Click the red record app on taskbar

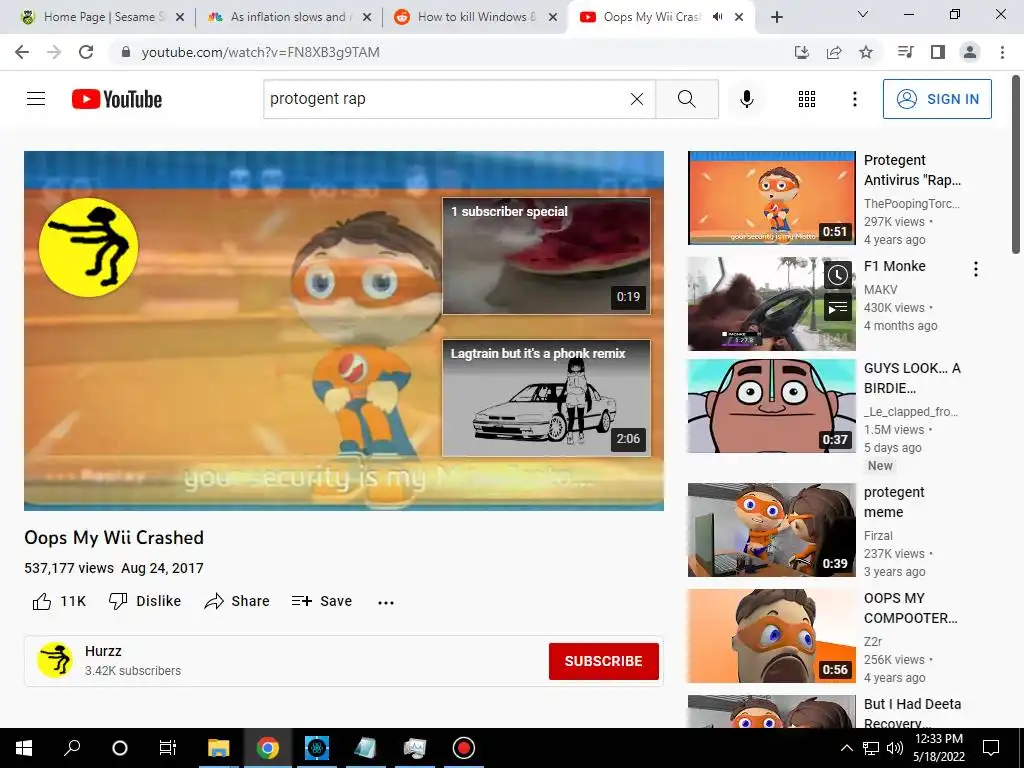[464, 748]
